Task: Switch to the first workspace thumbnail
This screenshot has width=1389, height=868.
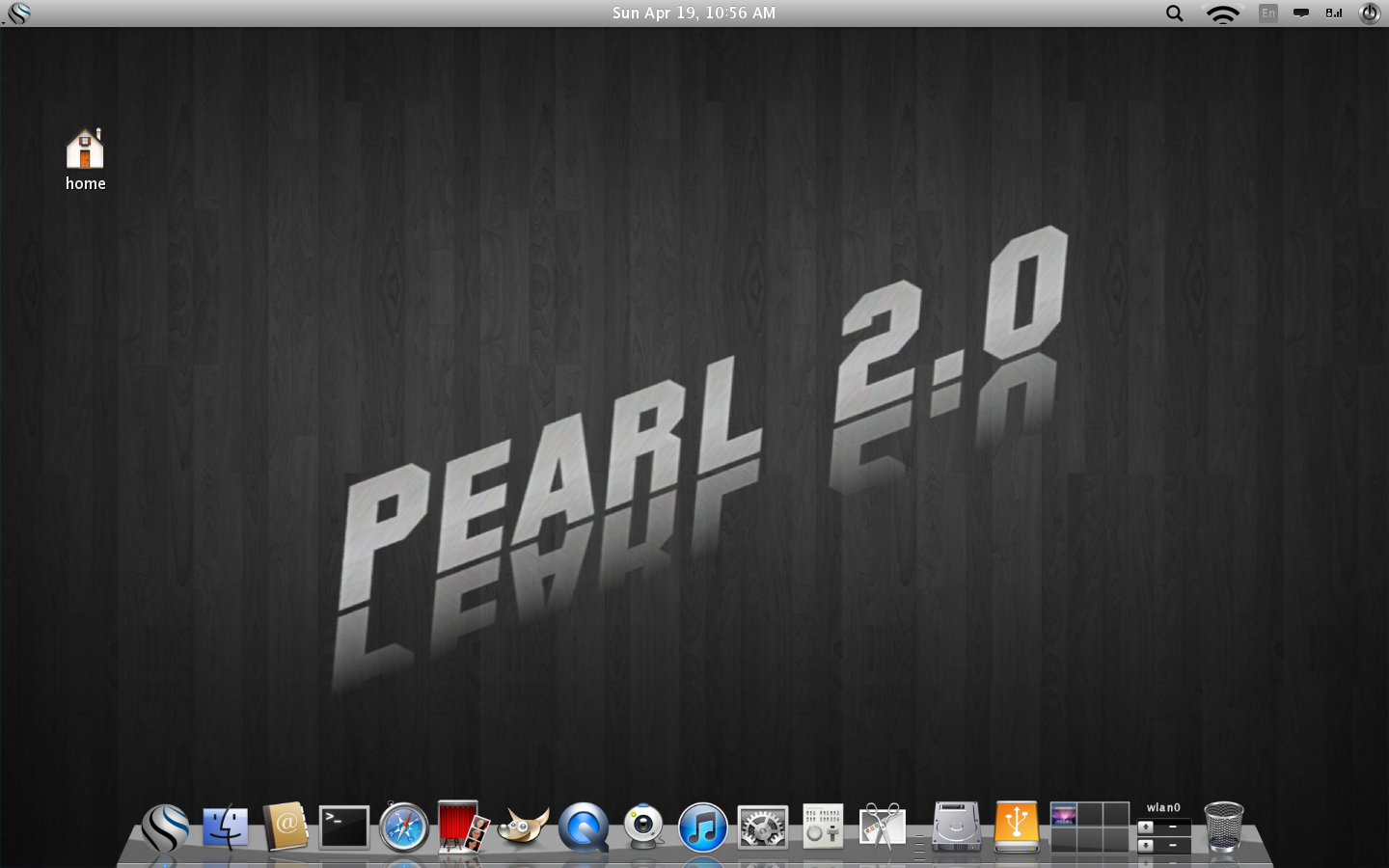Action: pyautogui.click(x=1063, y=815)
